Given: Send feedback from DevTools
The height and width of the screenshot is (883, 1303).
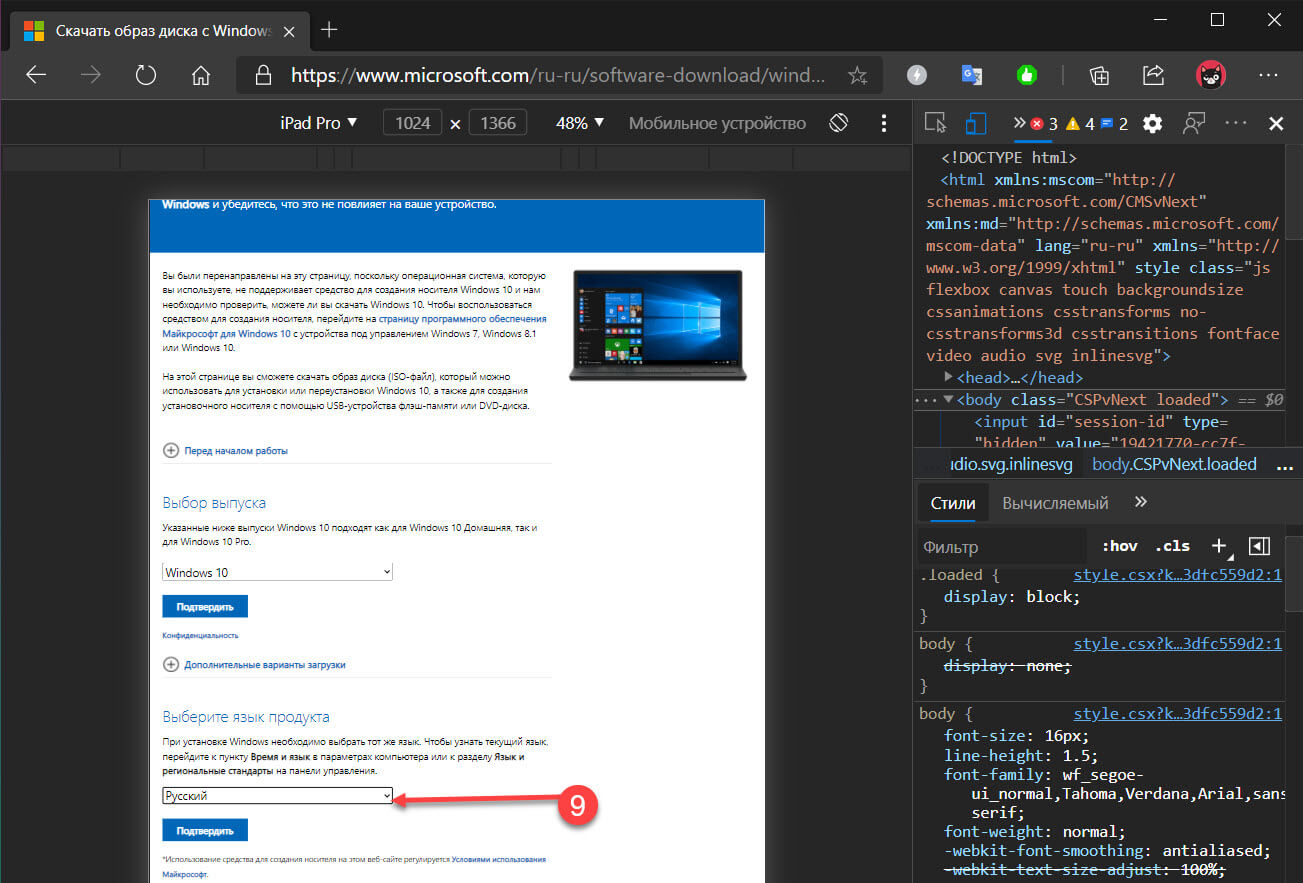Looking at the screenshot, I should click(x=1193, y=123).
